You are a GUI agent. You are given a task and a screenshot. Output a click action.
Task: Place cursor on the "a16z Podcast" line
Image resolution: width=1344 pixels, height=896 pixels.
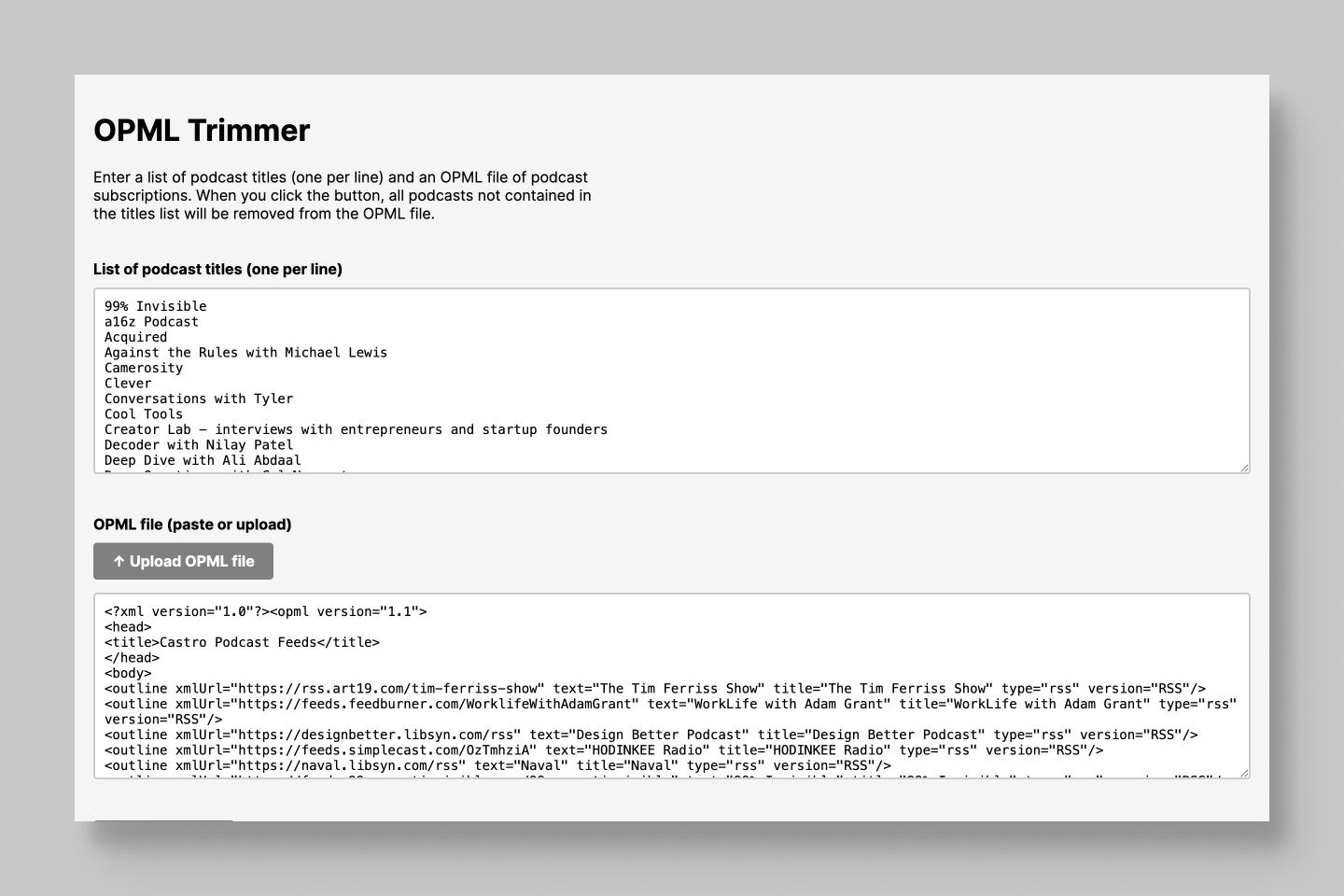click(151, 322)
